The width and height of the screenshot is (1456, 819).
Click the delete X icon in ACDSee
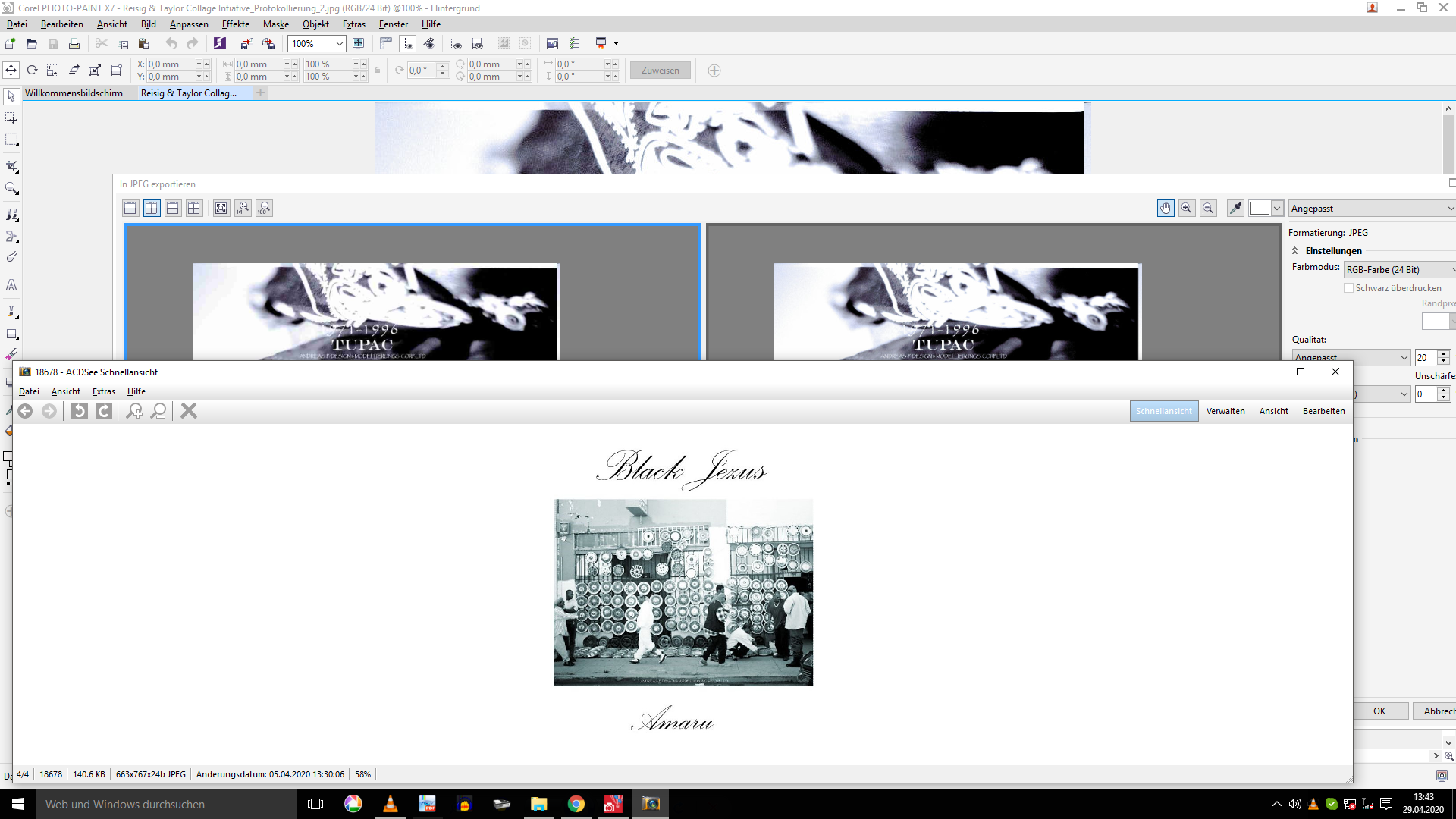click(189, 411)
